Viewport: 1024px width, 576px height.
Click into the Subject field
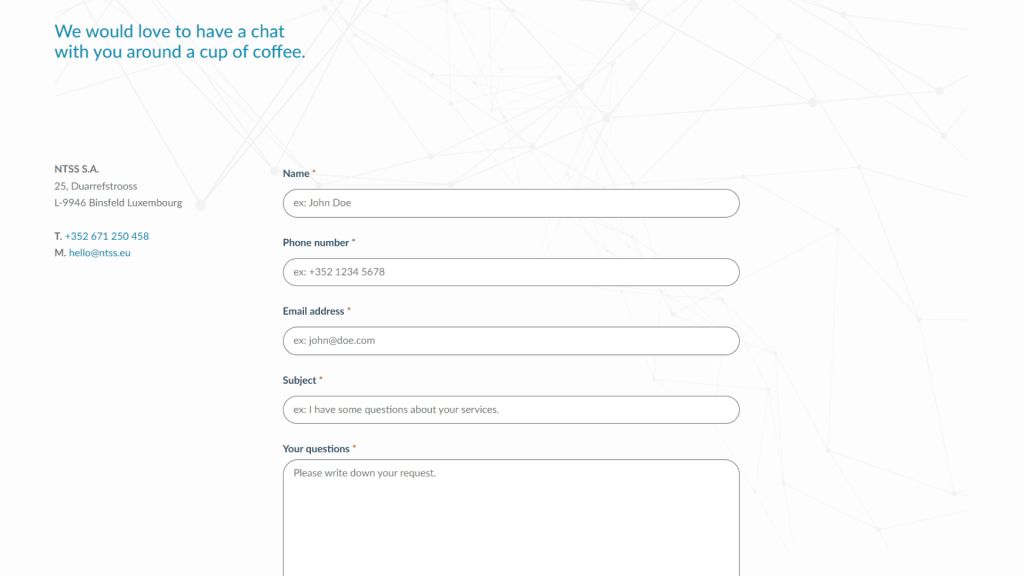[511, 409]
